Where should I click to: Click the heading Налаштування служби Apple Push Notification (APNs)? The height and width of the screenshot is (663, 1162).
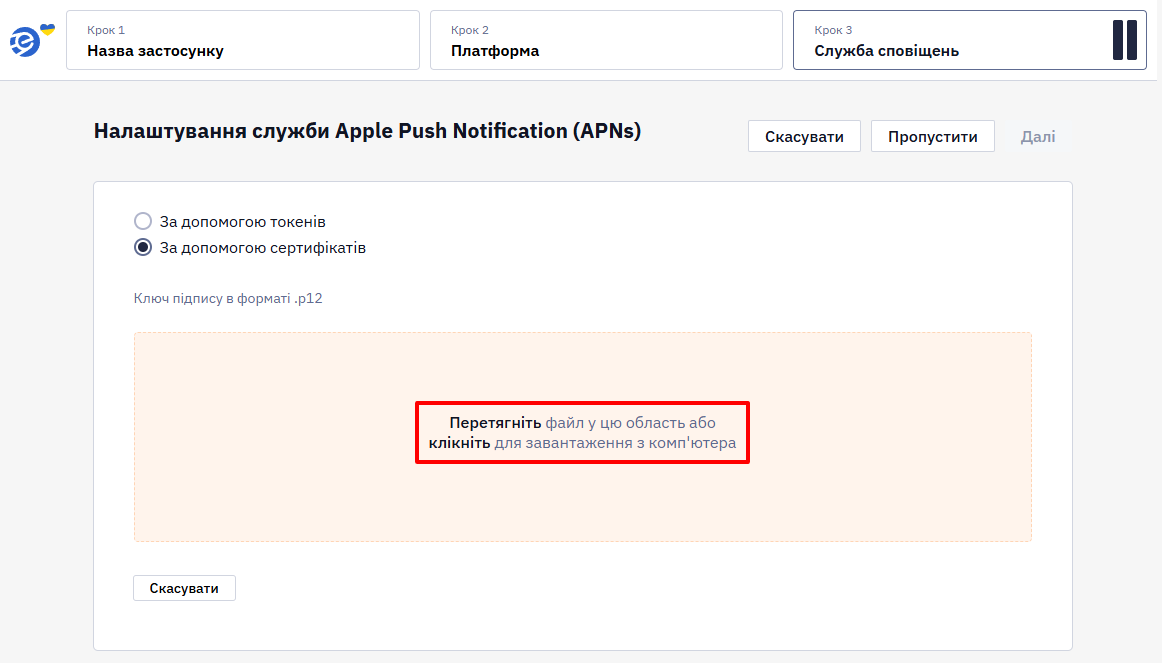[368, 131]
